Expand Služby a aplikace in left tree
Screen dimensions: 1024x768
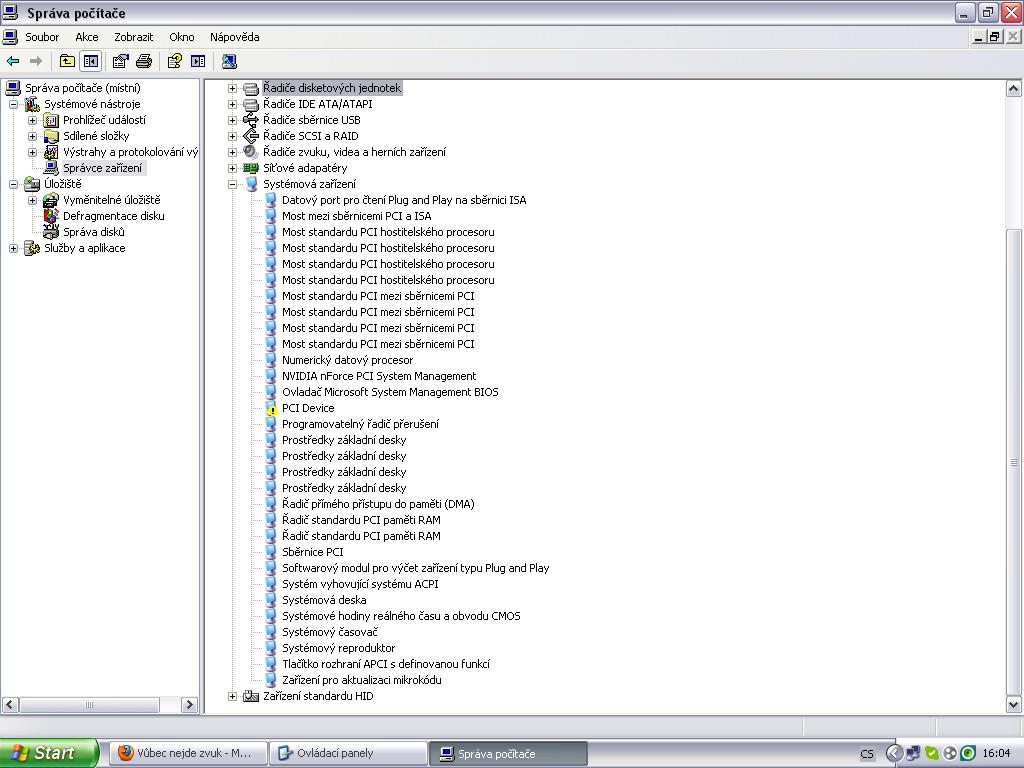point(14,248)
